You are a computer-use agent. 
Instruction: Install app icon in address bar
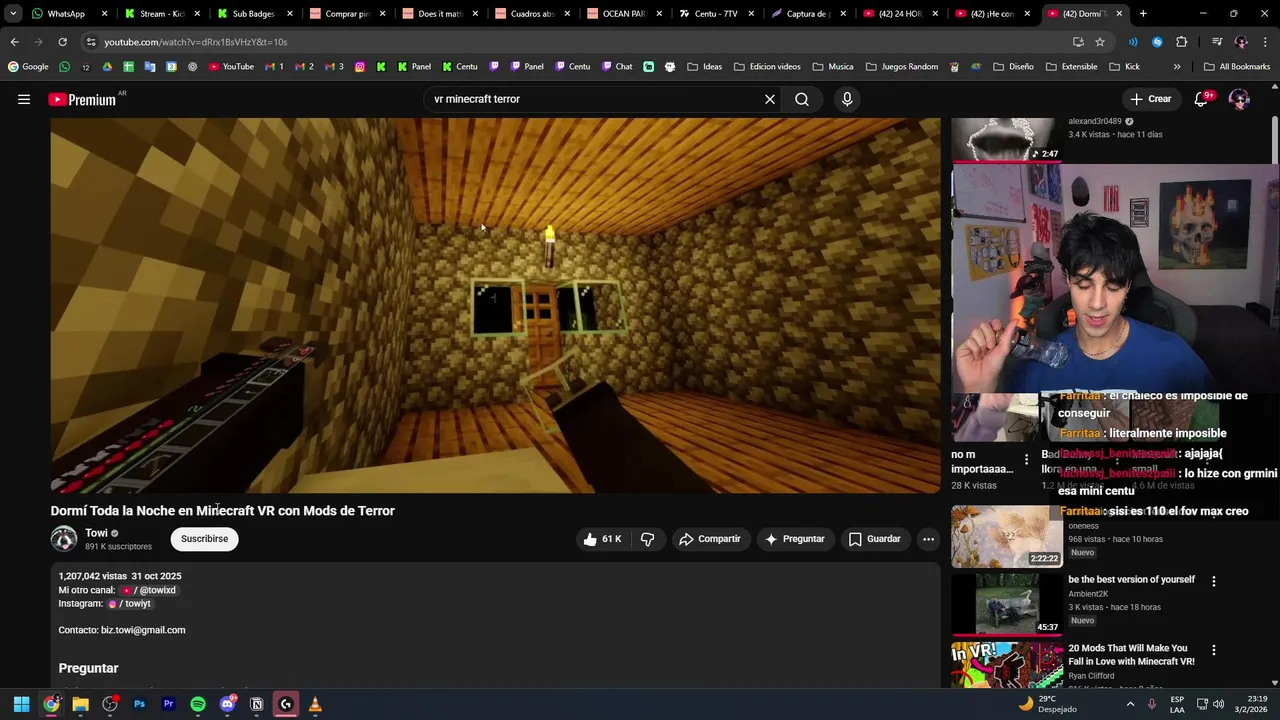tap(1078, 42)
